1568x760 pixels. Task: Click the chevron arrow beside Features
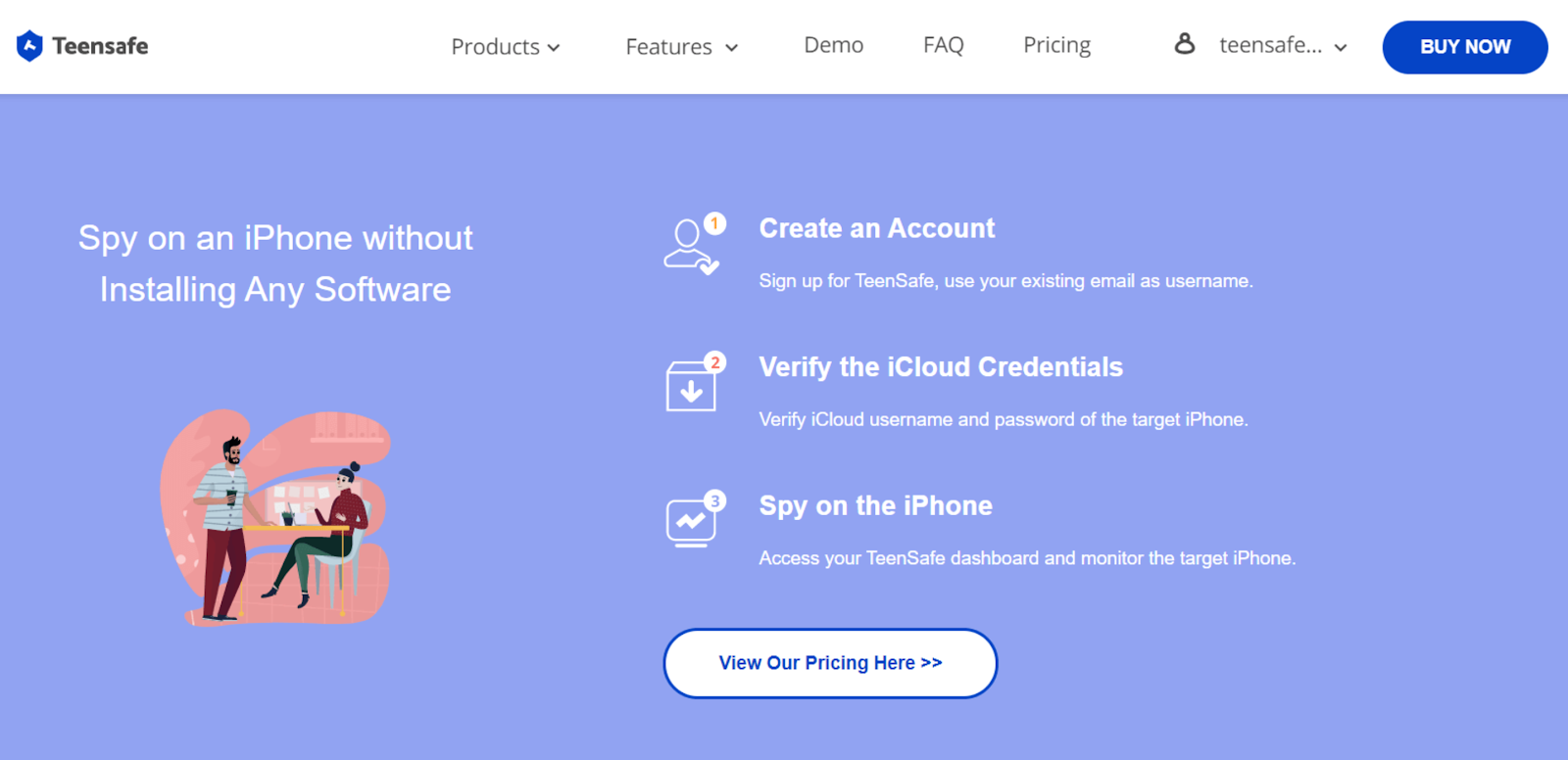coord(731,48)
